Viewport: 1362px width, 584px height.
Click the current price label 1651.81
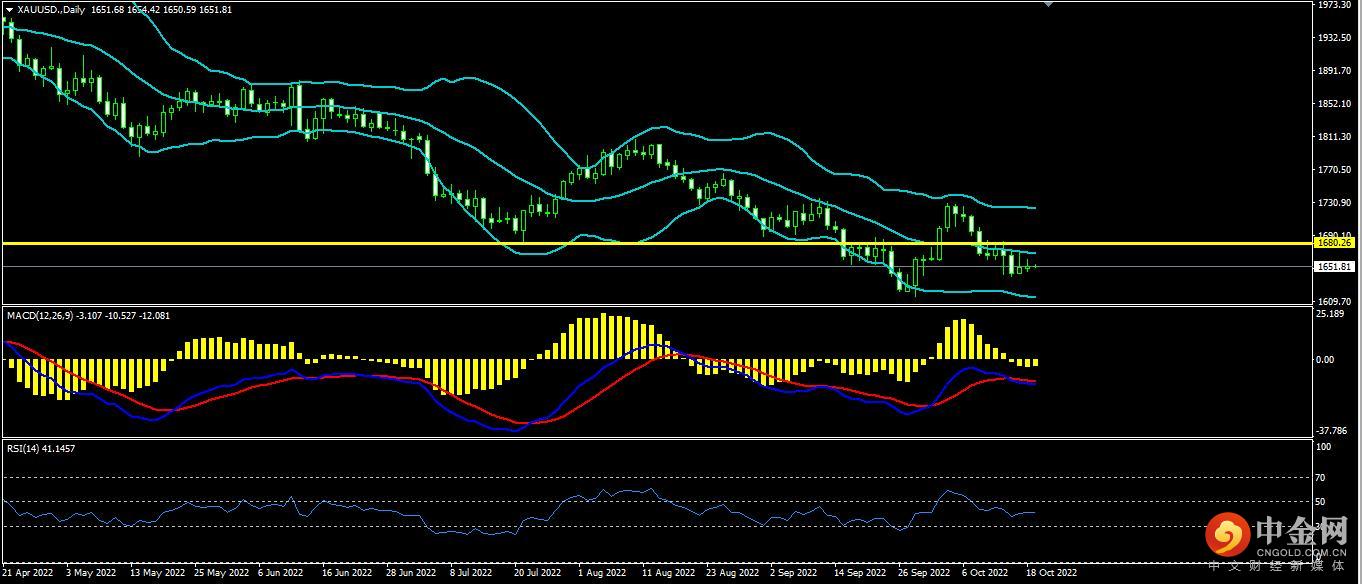1334,267
